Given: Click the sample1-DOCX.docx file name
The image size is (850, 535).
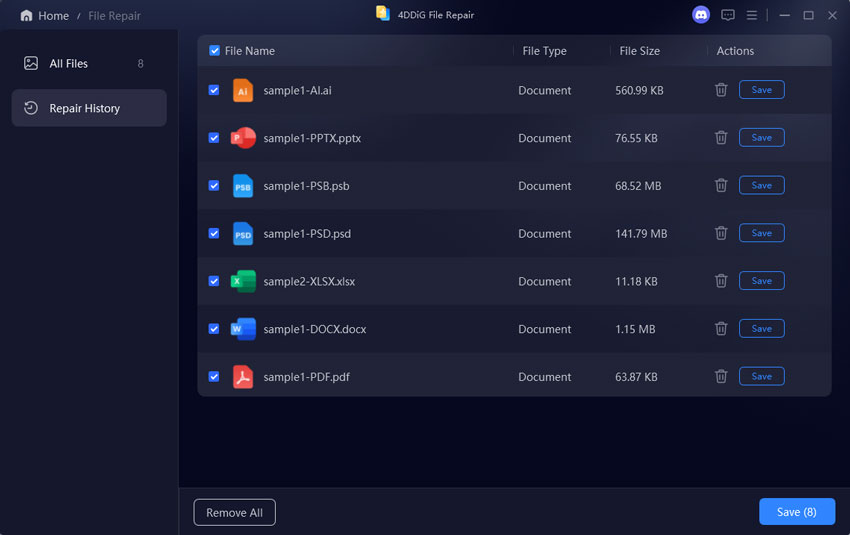Looking at the screenshot, I should coord(314,329).
